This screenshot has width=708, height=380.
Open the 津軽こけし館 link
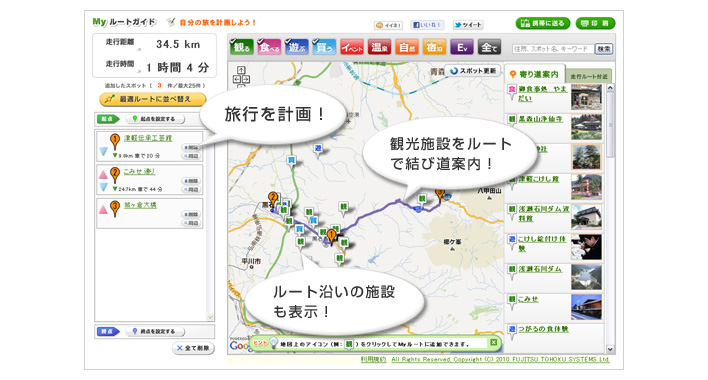tap(538, 179)
